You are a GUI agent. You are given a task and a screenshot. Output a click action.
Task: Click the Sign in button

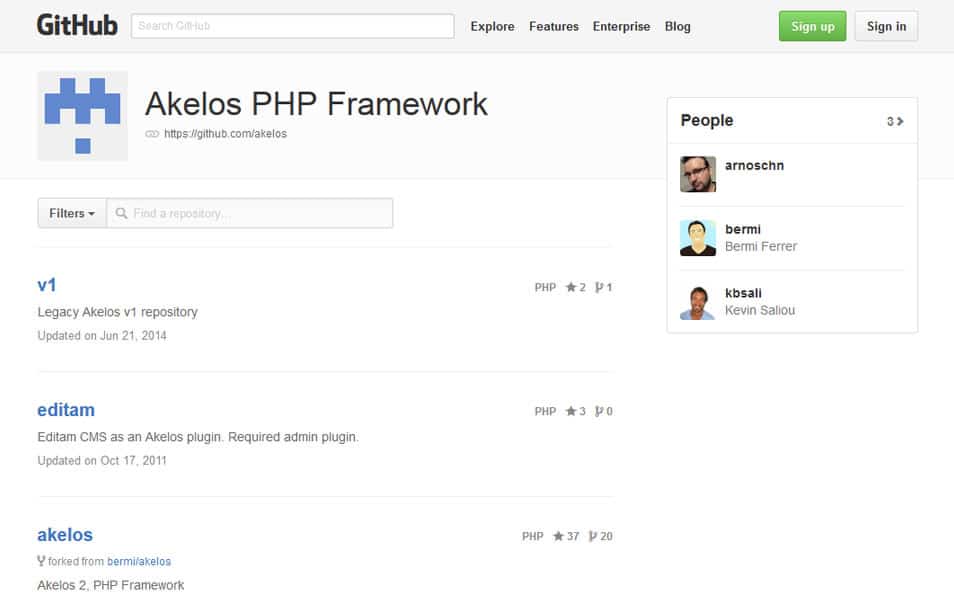pyautogui.click(x=886, y=26)
